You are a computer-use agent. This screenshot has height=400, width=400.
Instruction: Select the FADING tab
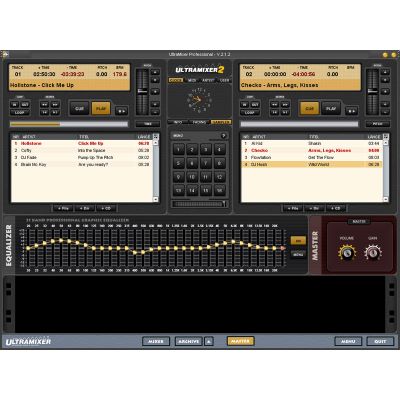click(x=199, y=122)
